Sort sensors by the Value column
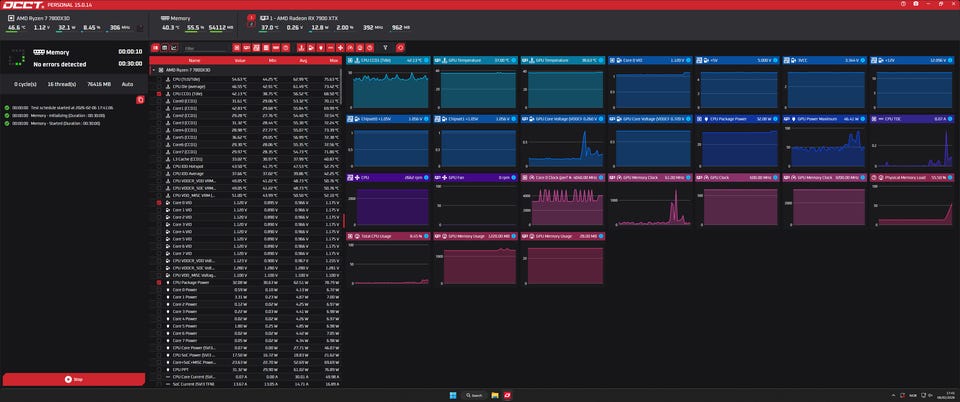 [x=239, y=60]
